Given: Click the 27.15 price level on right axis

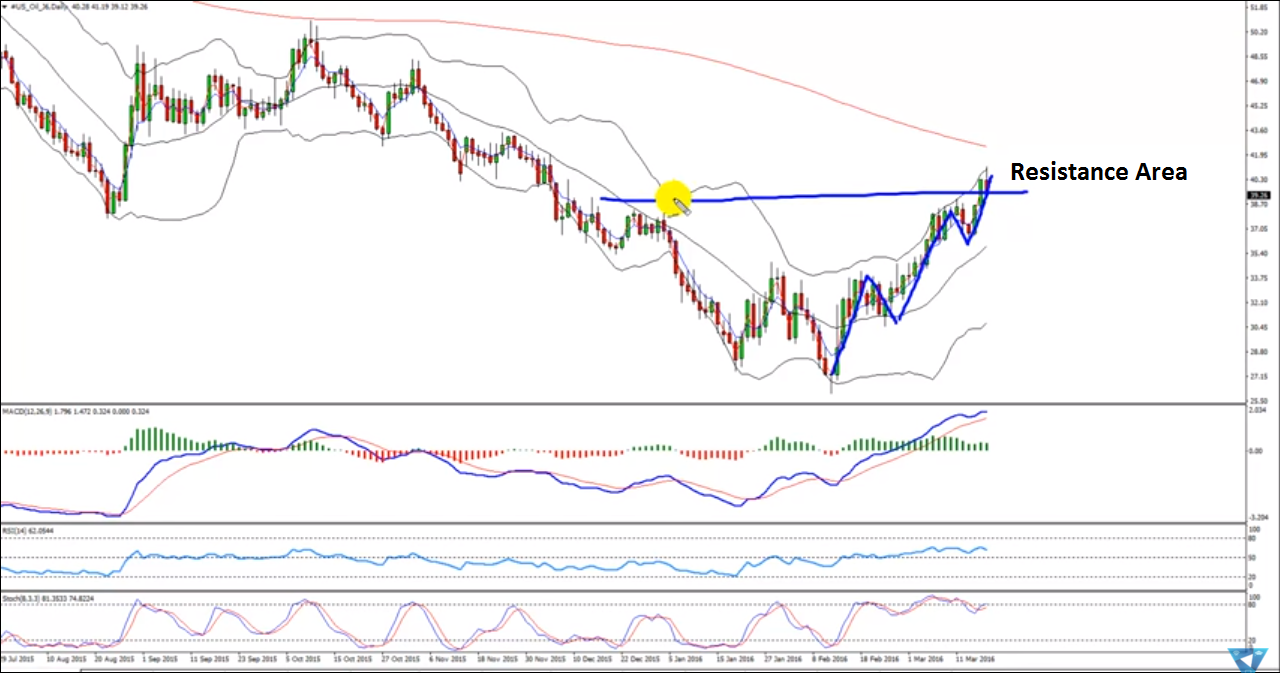Looking at the screenshot, I should (1258, 377).
